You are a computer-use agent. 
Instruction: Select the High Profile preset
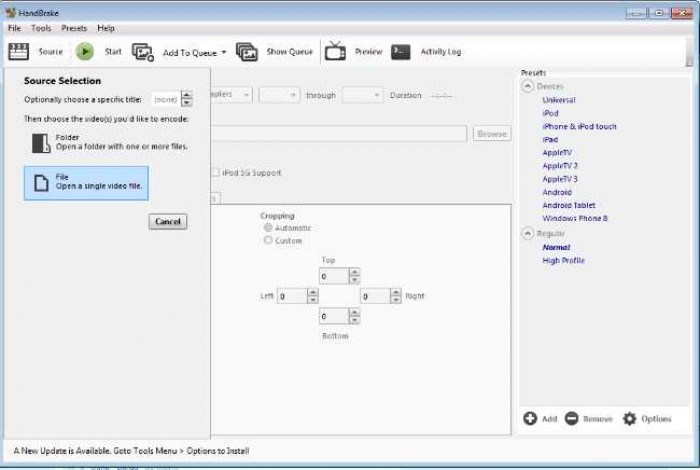563,260
